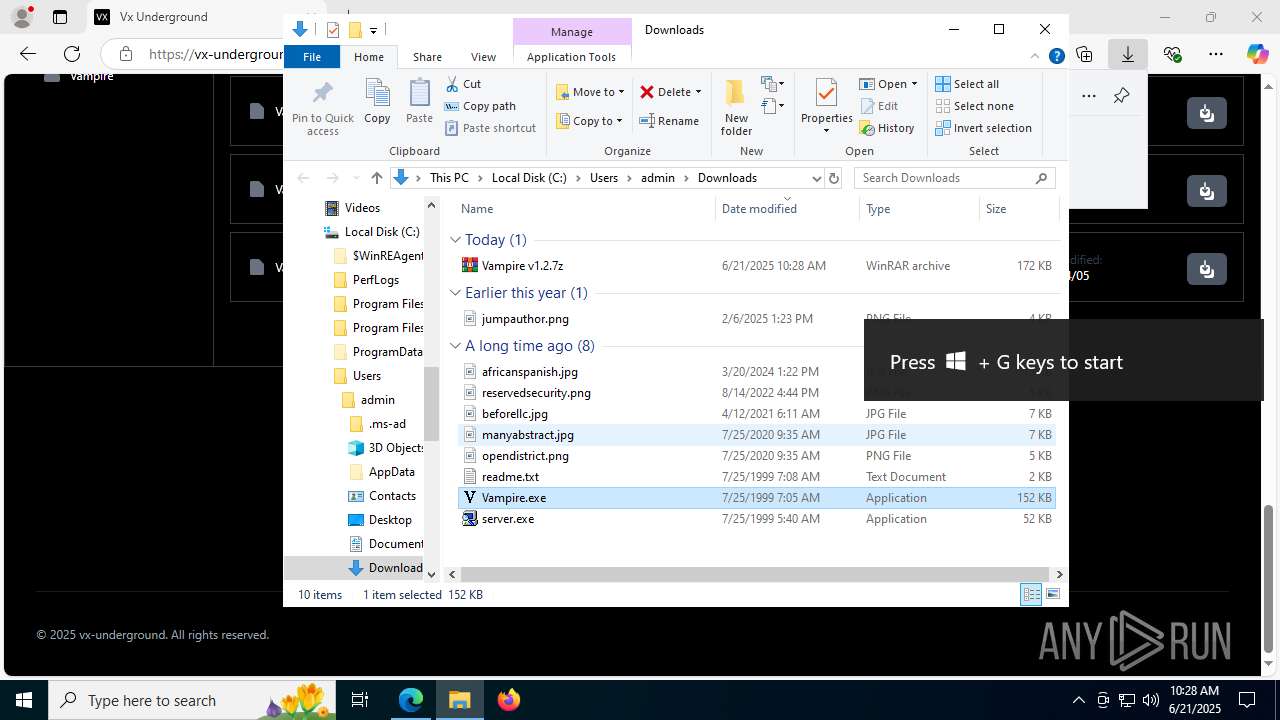Image resolution: width=1280 pixels, height=720 pixels.
Task: Click the Start button
Action: 23,700
